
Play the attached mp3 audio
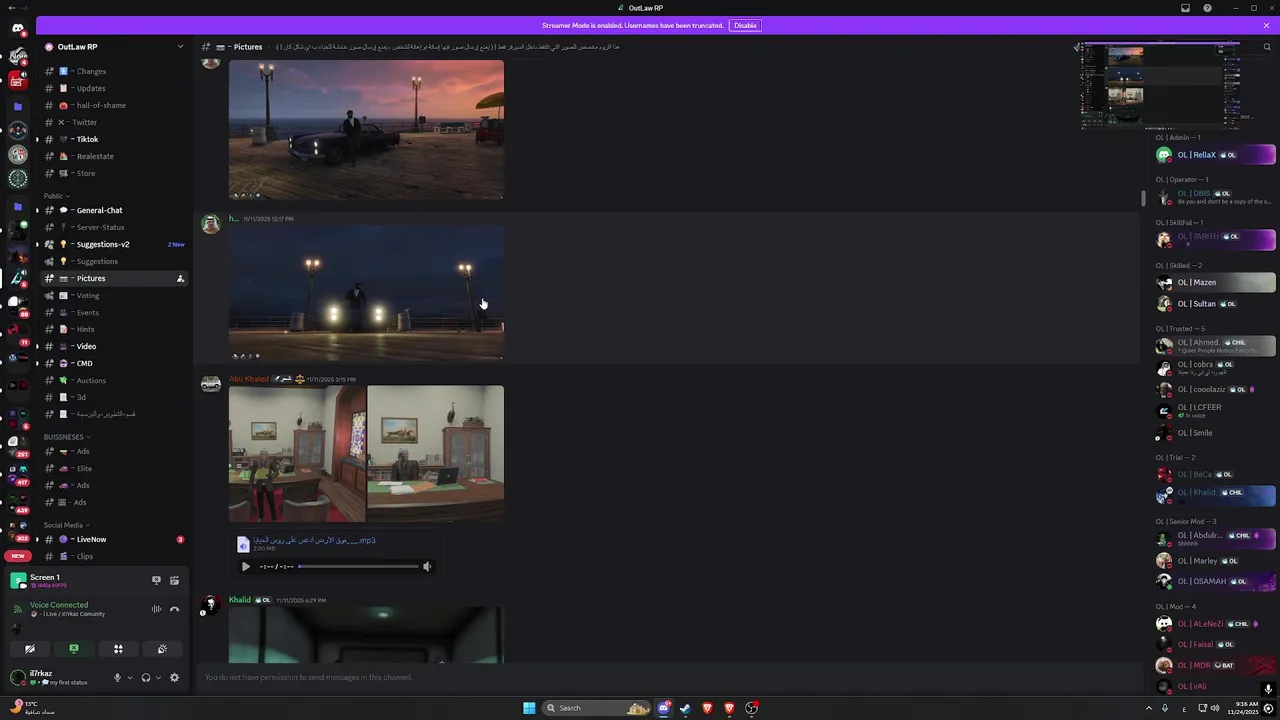[x=246, y=567]
